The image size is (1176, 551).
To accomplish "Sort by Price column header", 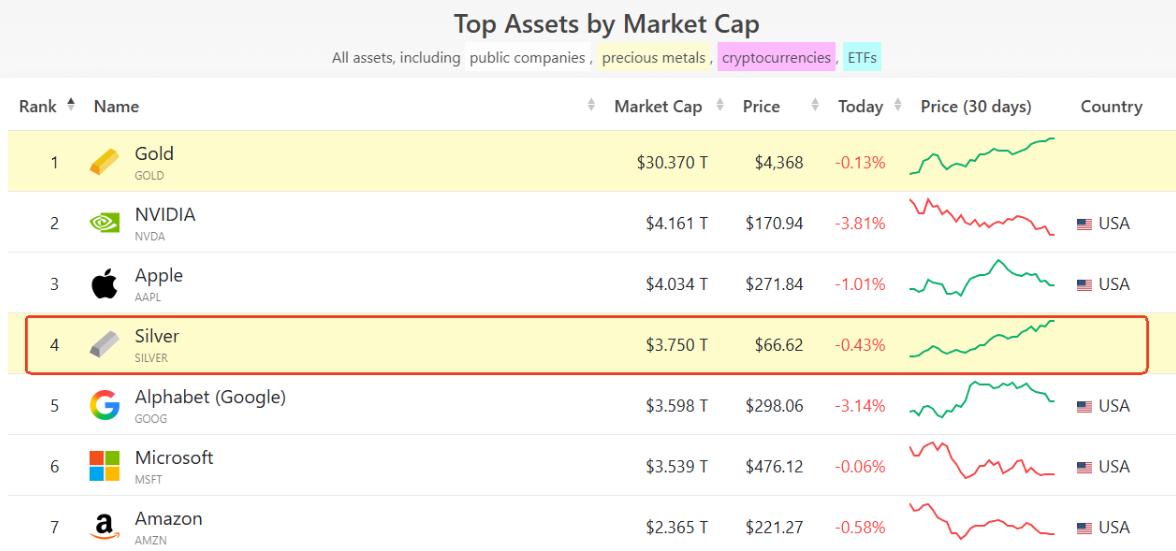I will 762,107.
